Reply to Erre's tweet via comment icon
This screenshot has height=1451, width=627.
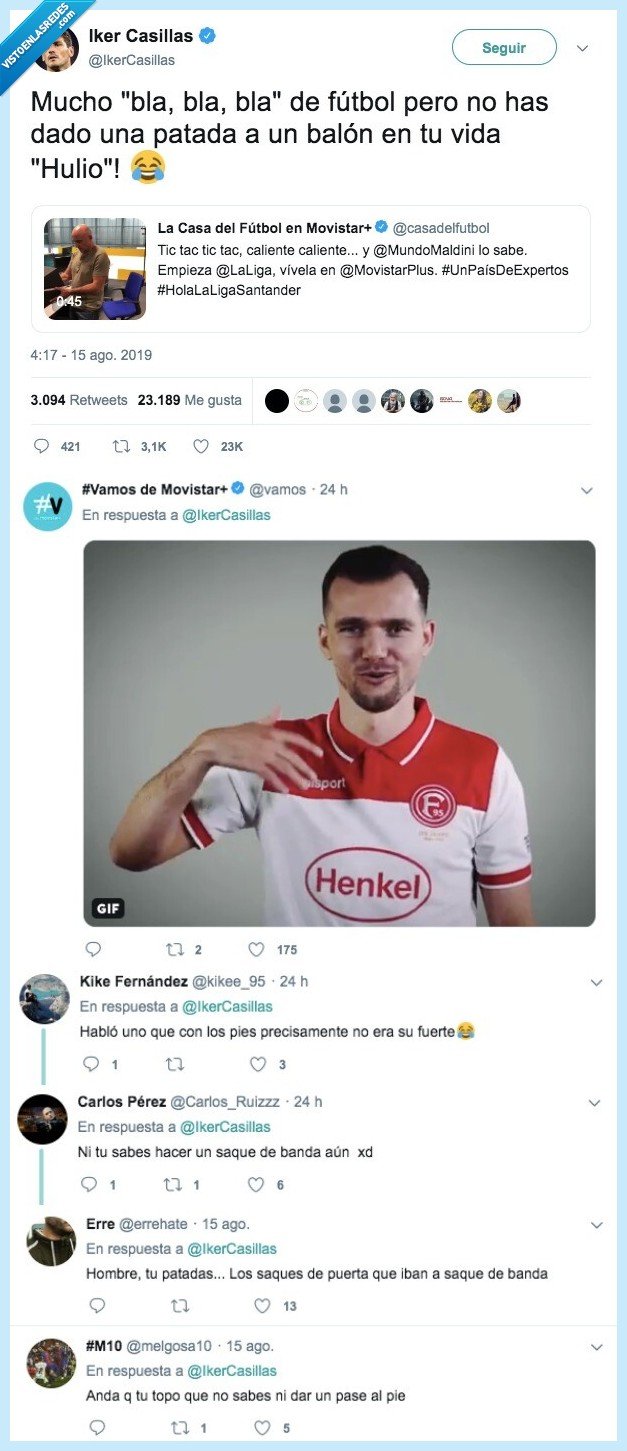point(97,1305)
